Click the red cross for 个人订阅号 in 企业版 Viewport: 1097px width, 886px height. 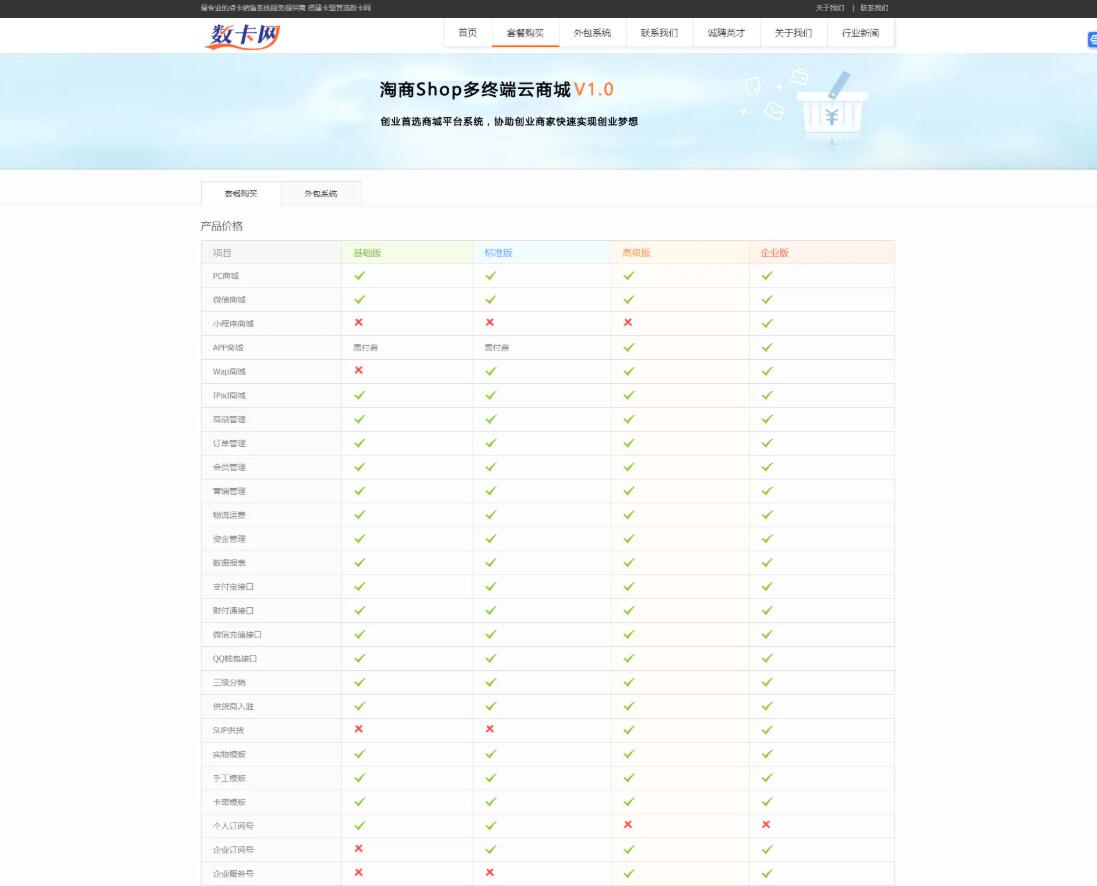coord(766,824)
